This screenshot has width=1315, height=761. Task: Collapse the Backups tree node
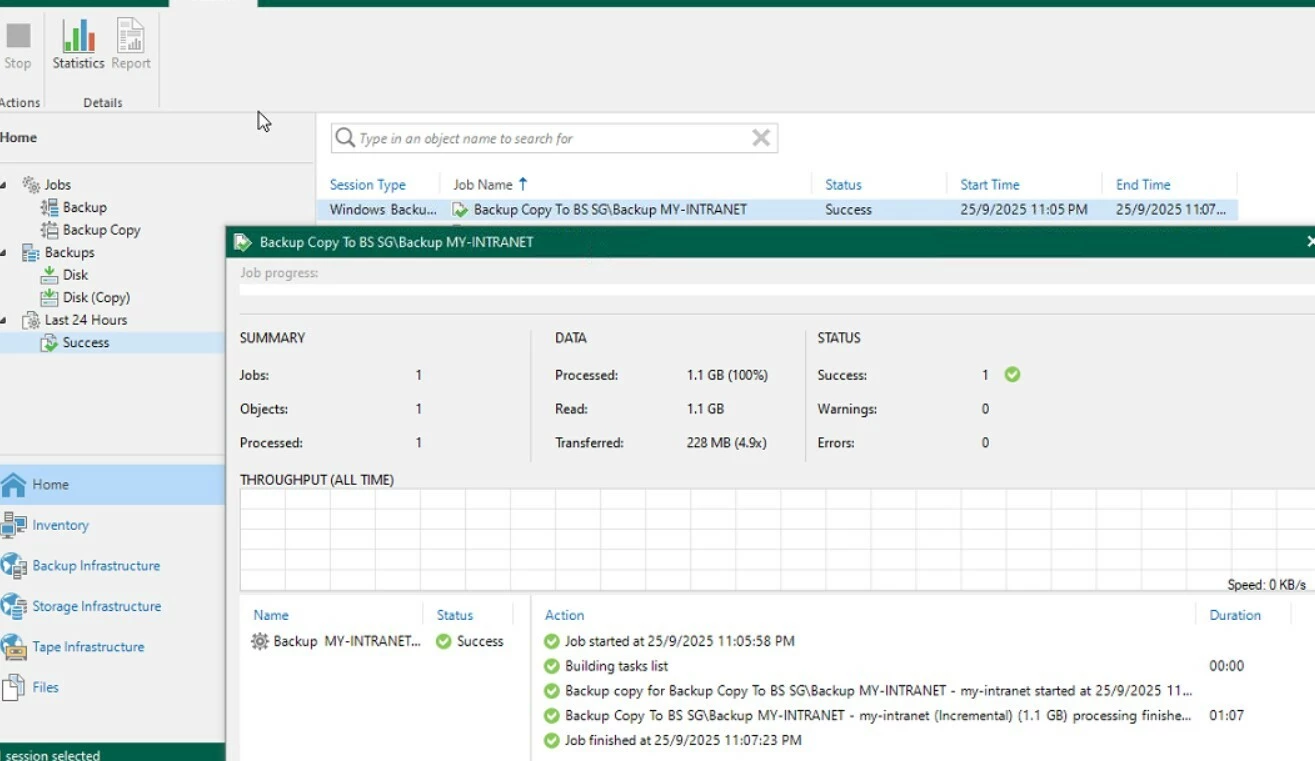[4, 253]
